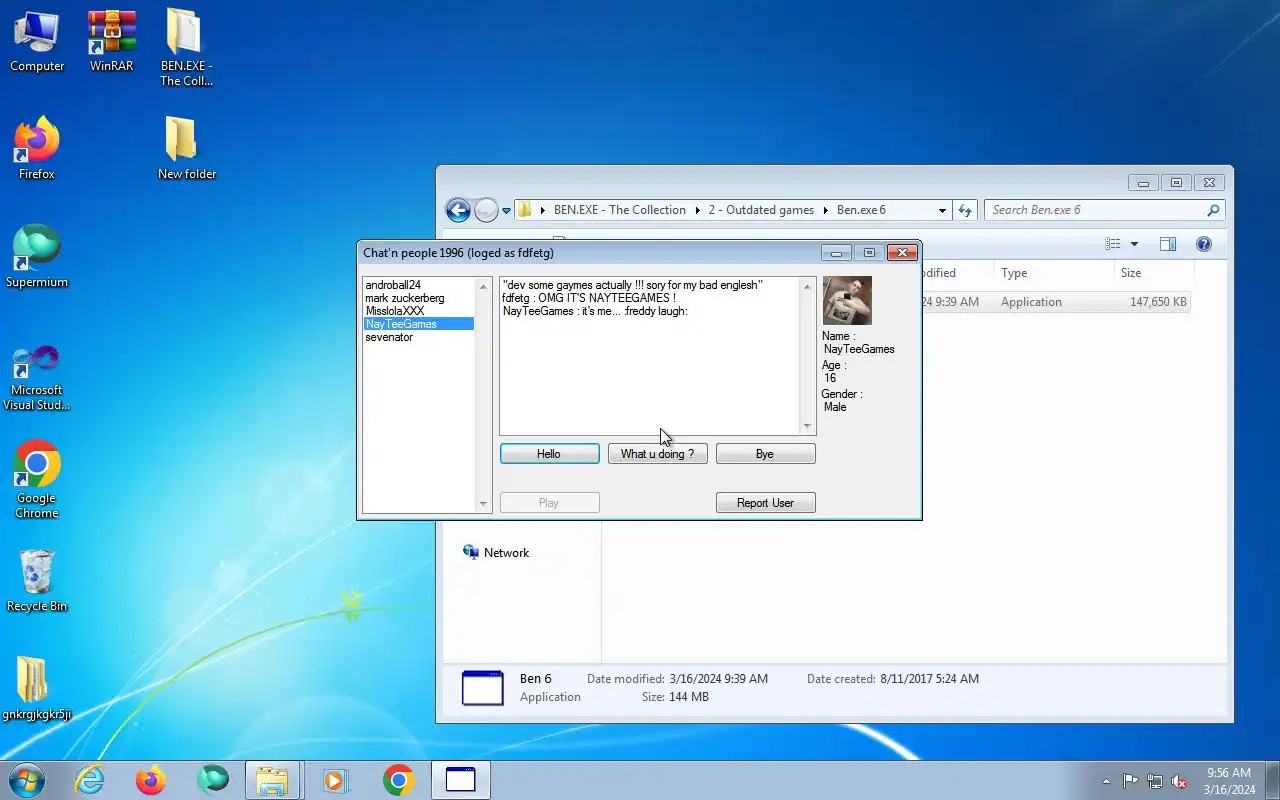Expand the Explorer view options dropdown arrow
Image resolution: width=1280 pixels, height=800 pixels.
pos(1134,244)
